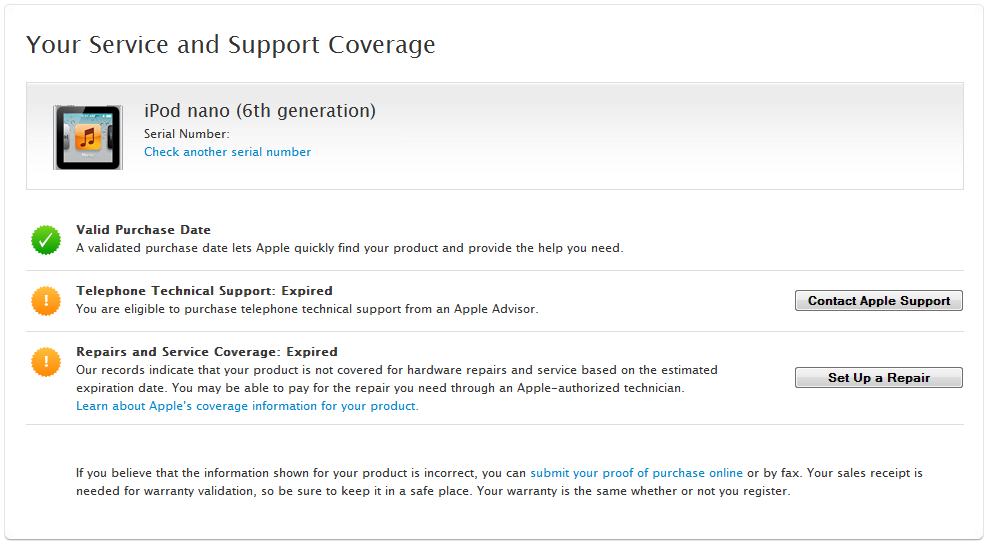Click orange warning icon beside Telephone Technical Support
The width and height of the screenshot is (988, 543).
tap(46, 300)
